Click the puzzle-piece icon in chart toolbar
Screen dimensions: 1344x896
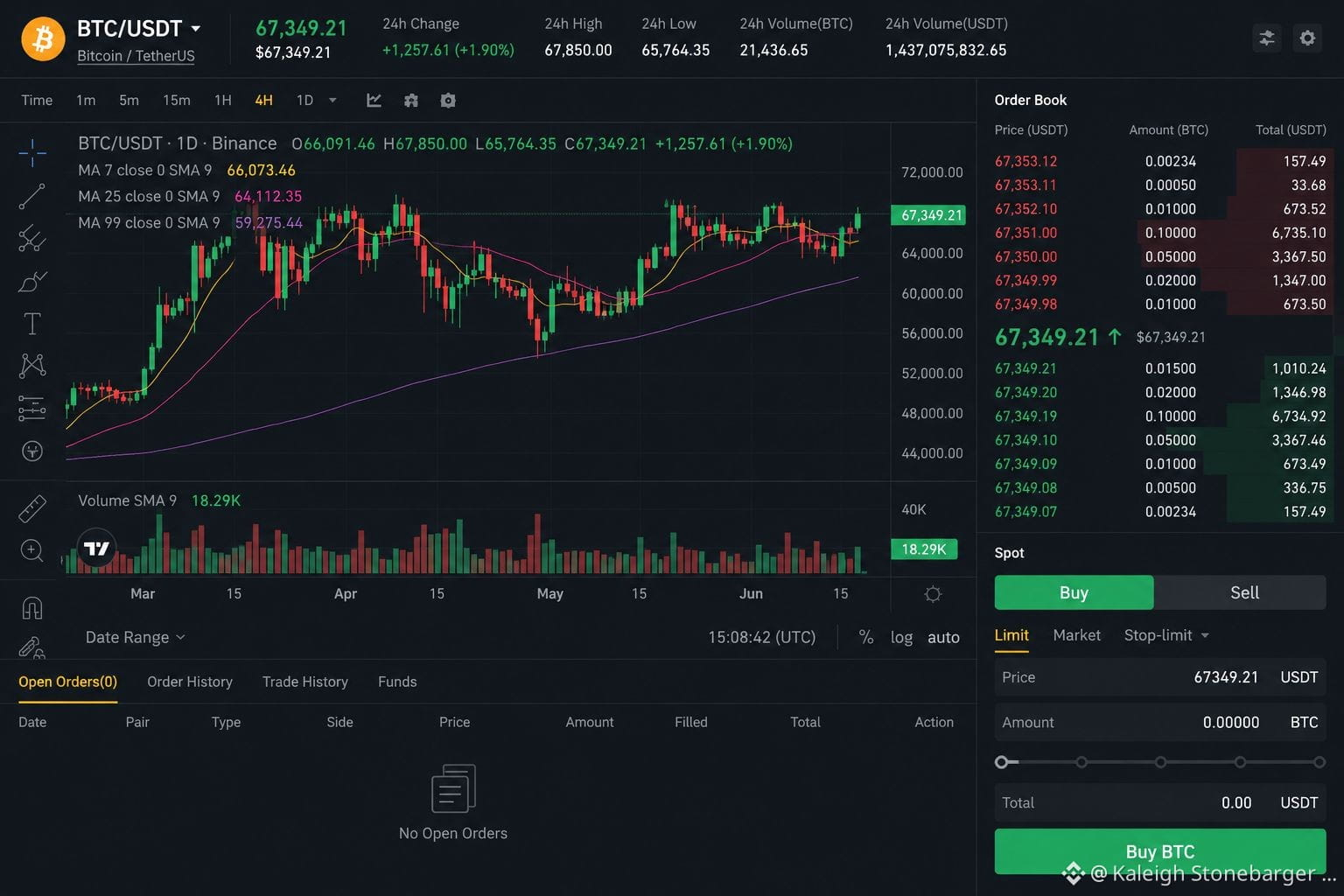tap(411, 101)
